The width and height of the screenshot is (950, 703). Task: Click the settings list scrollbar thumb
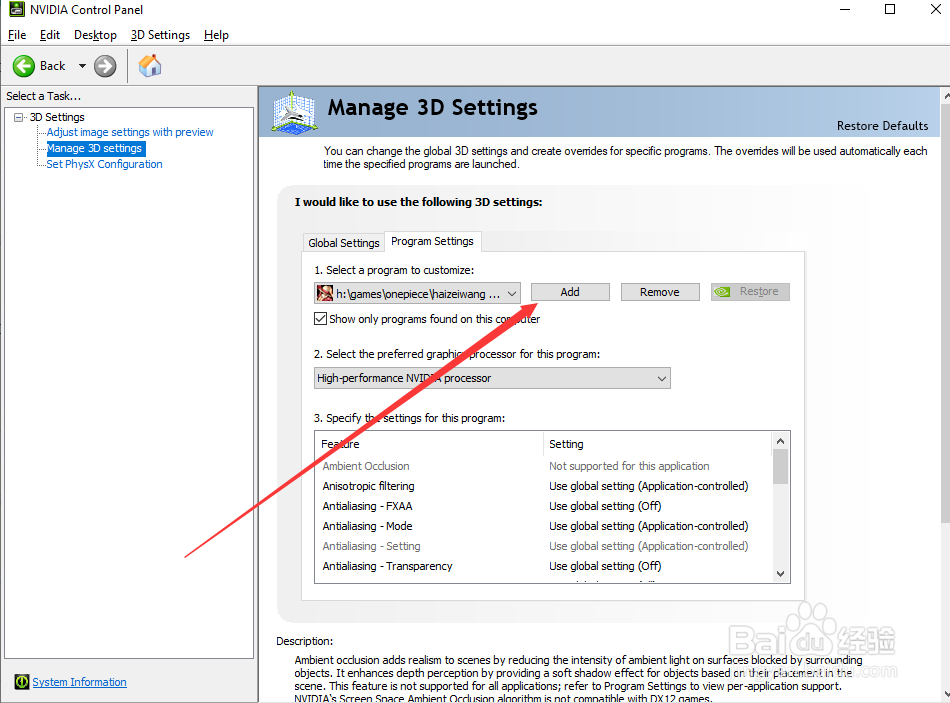pos(780,467)
